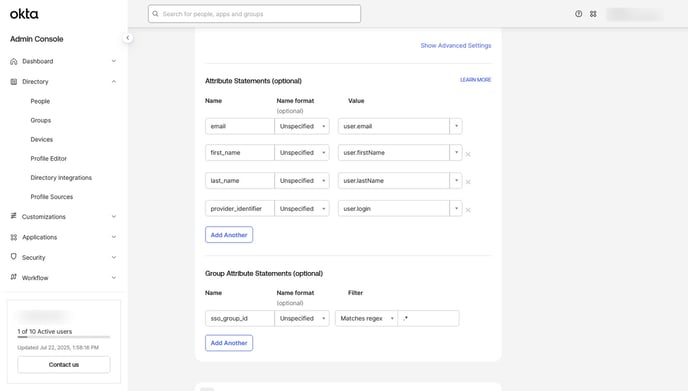
Task: Expand the Customizations chevron
Action: point(114,216)
